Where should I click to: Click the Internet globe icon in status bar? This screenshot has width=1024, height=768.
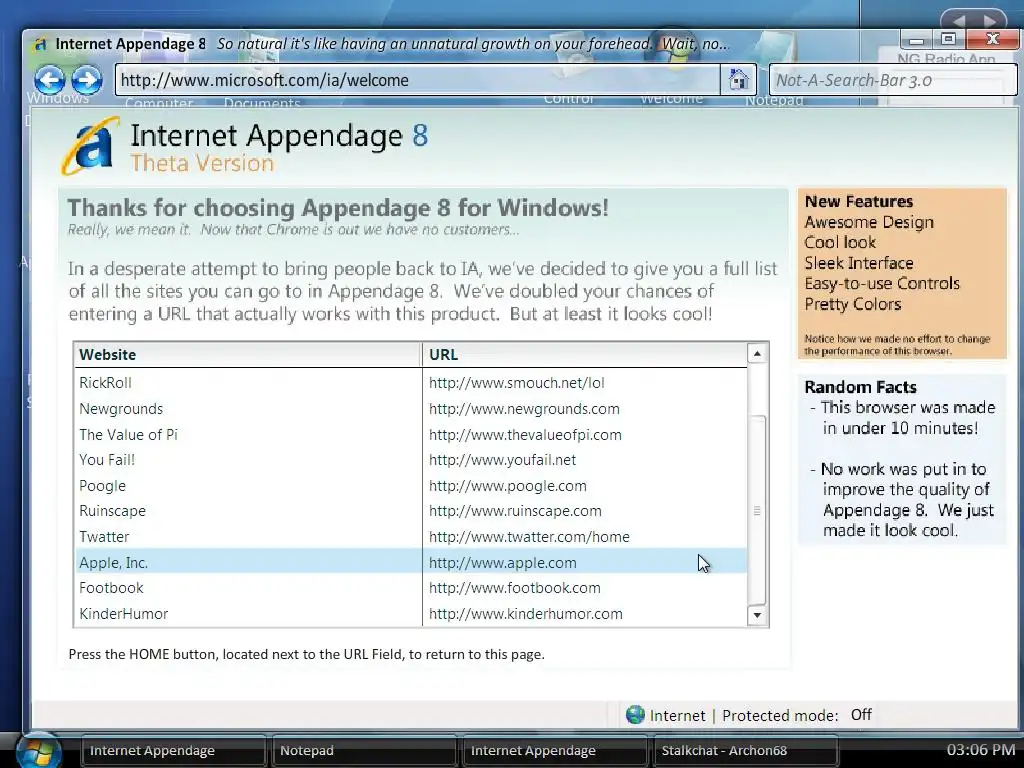(635, 715)
